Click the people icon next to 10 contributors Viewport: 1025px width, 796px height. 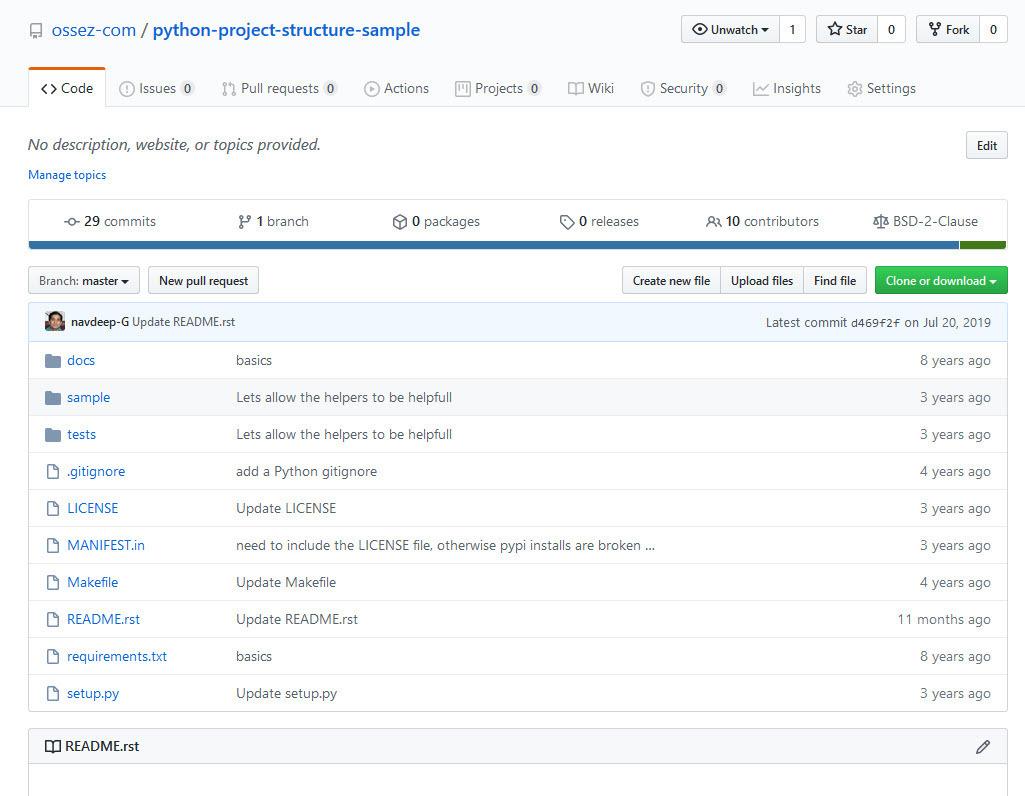tap(714, 222)
